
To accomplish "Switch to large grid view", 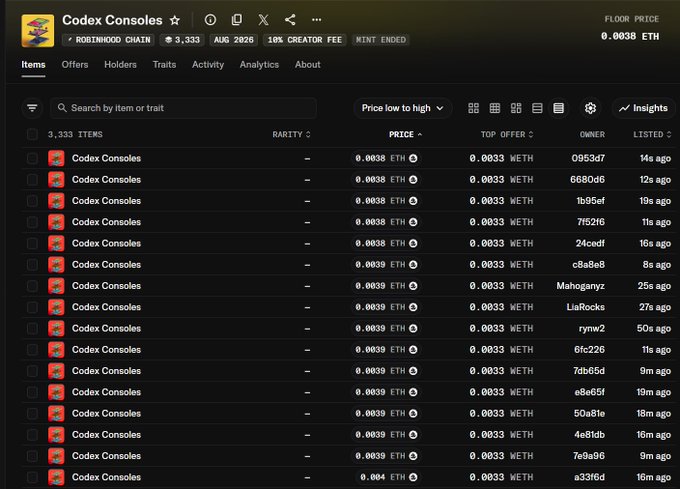I will pos(474,108).
